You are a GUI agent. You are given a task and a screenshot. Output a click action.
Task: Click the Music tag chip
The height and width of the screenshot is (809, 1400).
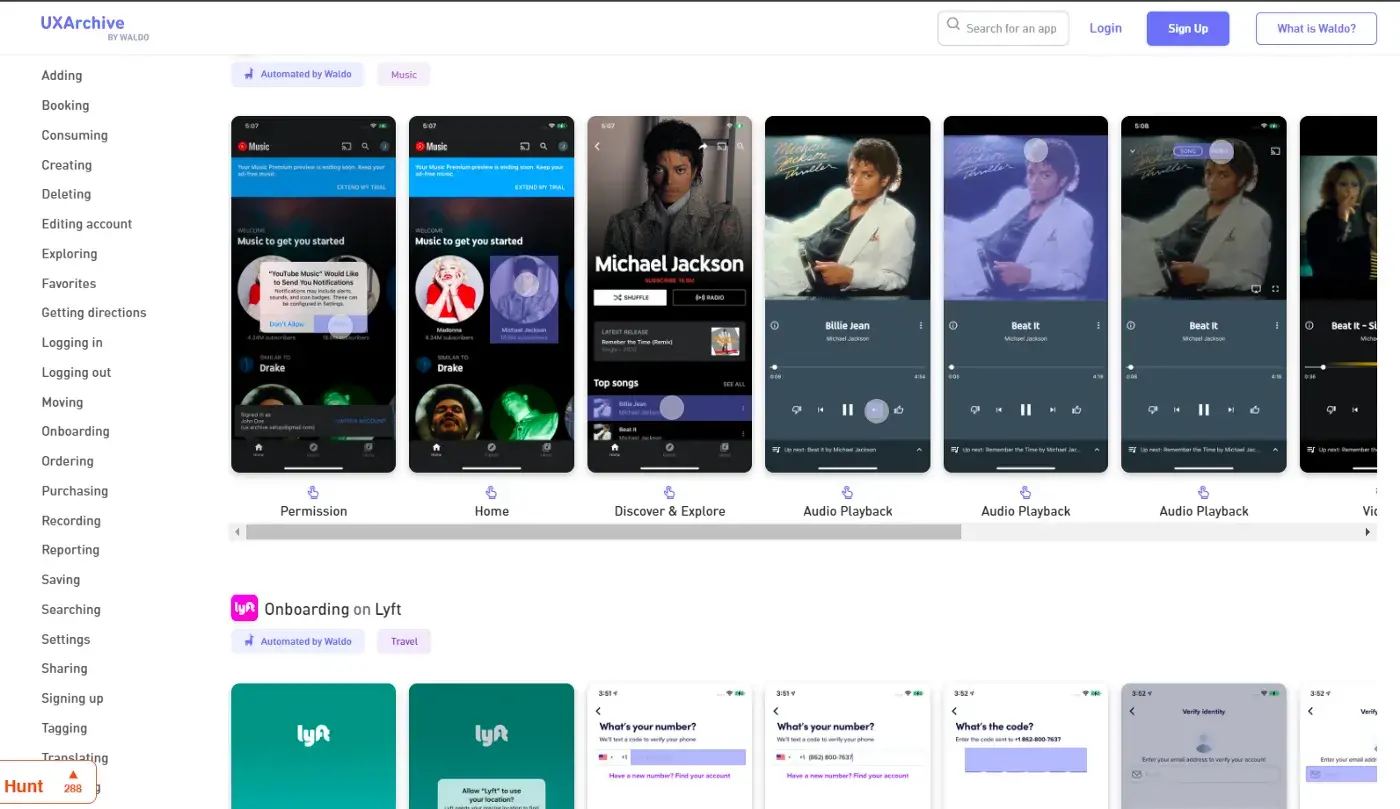click(404, 74)
